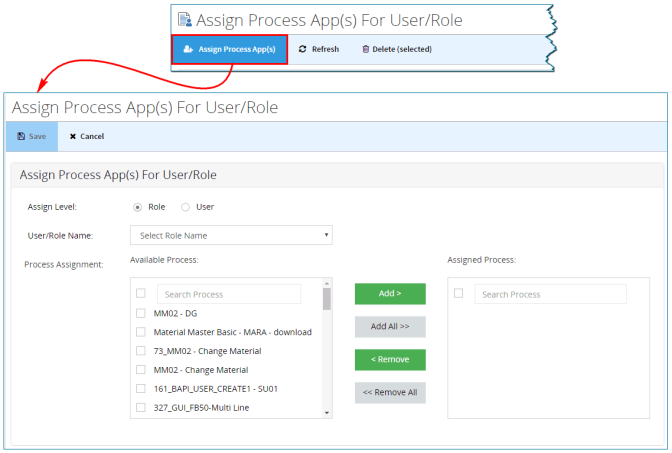Viewport: 672px width, 453px height.
Task: Click the Available Process scrollbar down arrow
Action: [x=327, y=413]
